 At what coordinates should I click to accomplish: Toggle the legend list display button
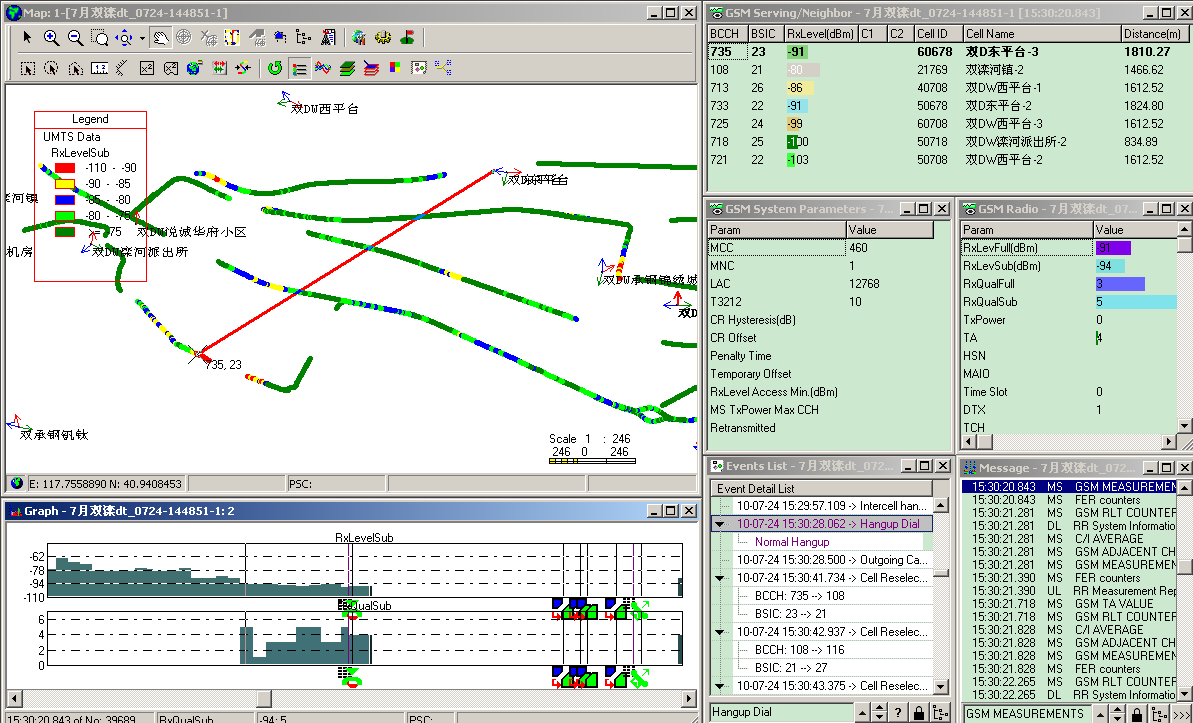click(299, 68)
